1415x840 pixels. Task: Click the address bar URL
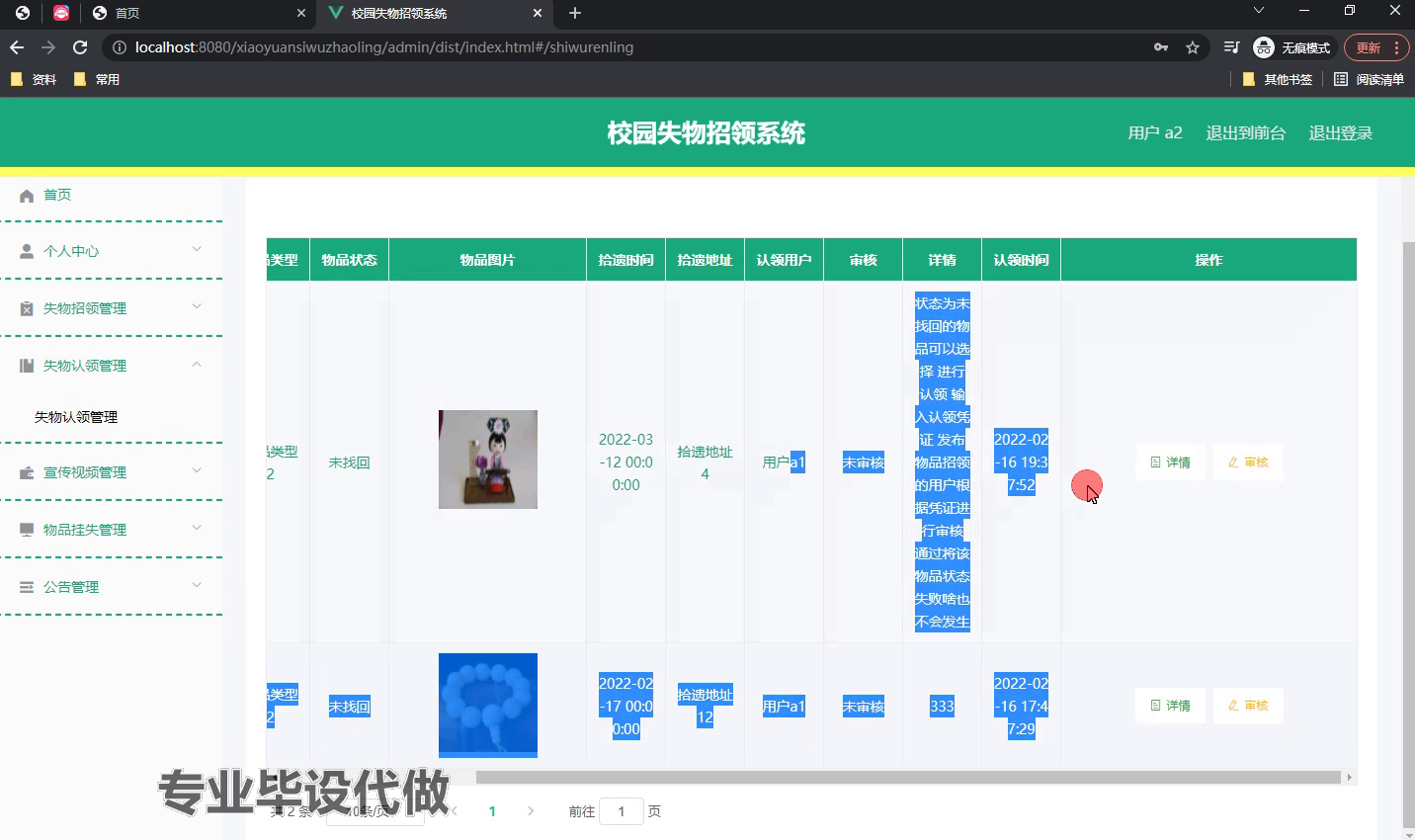[x=384, y=47]
